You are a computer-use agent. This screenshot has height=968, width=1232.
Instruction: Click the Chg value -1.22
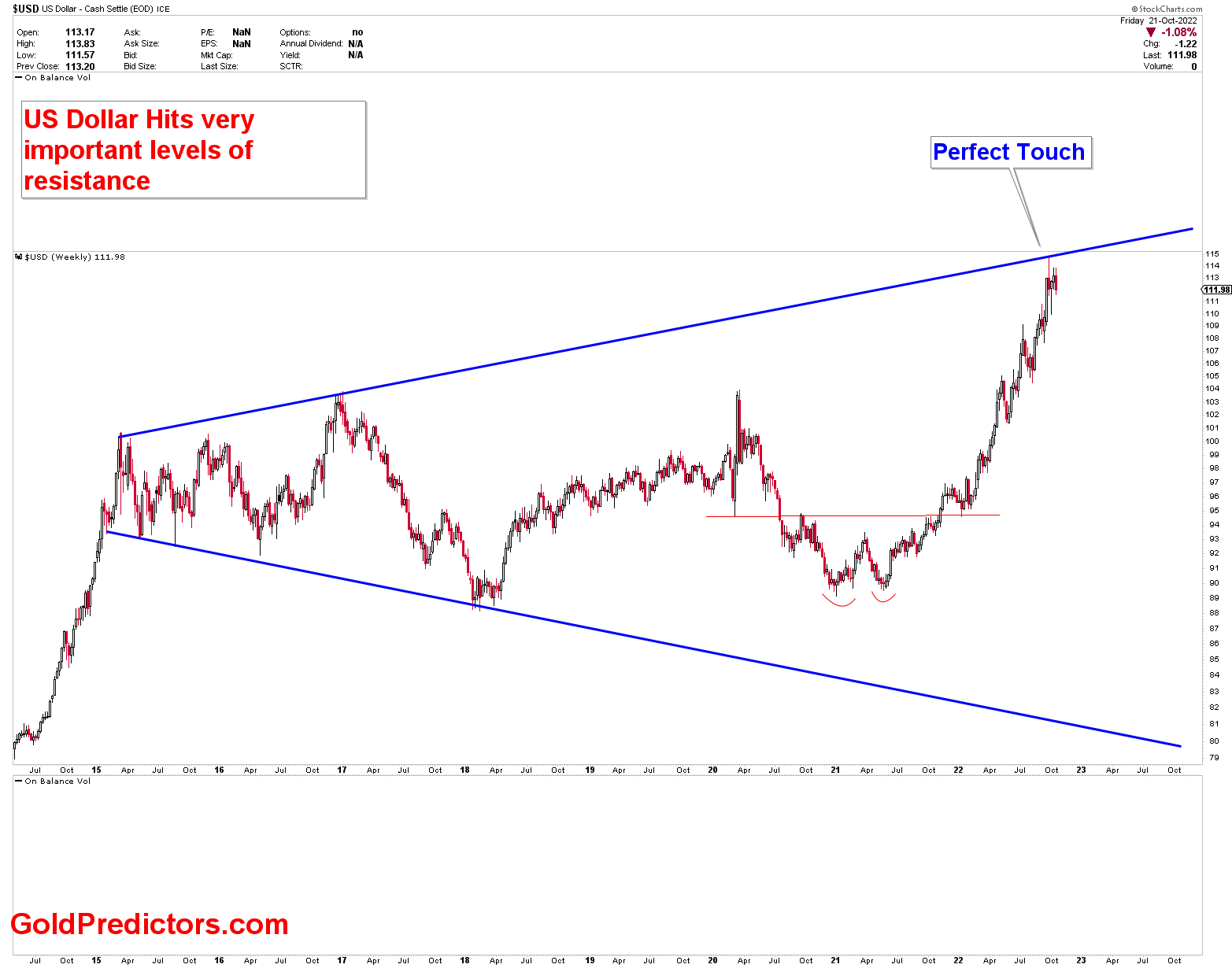1186,43
